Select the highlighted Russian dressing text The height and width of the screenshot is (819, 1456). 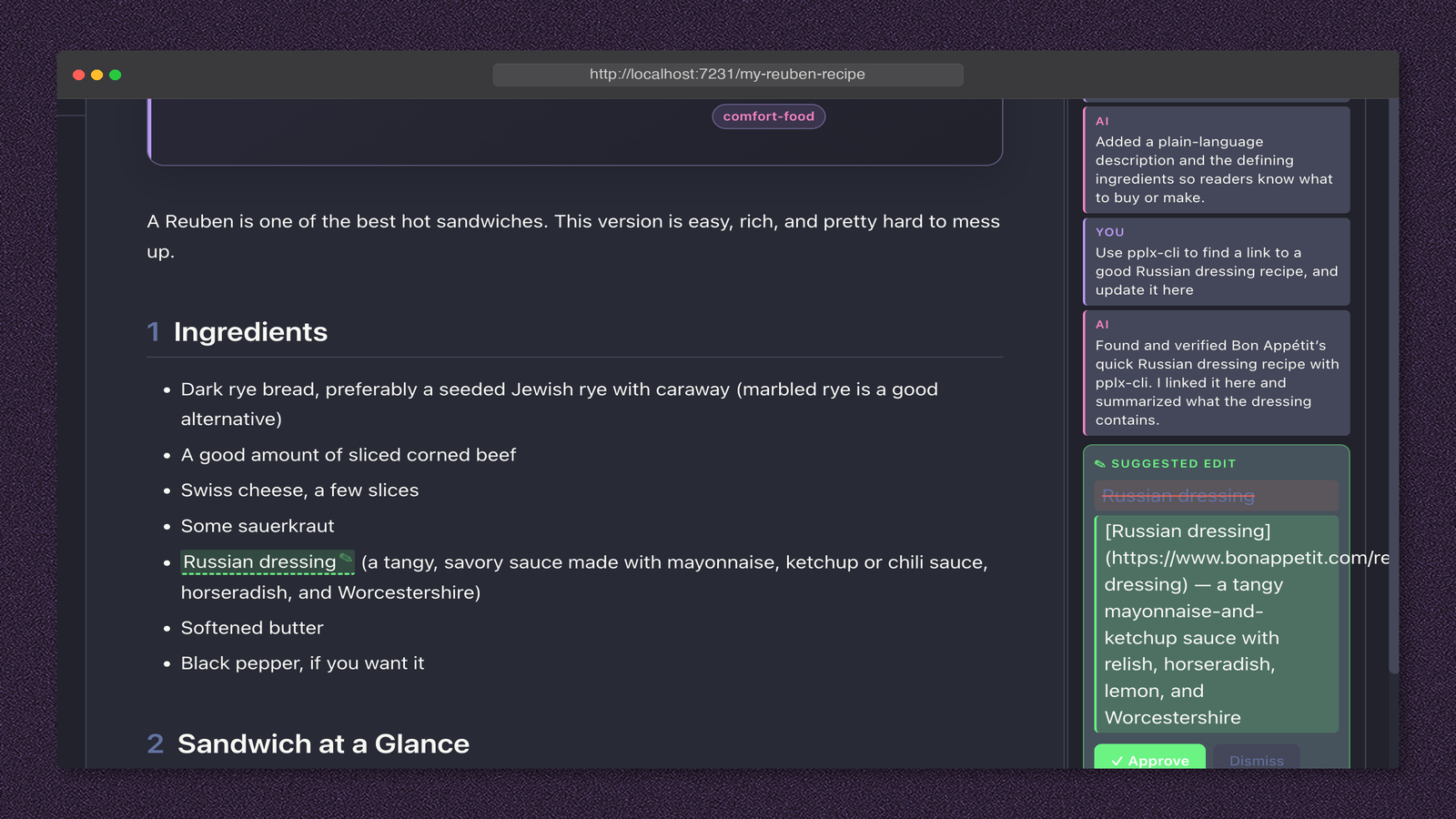pyautogui.click(x=259, y=562)
